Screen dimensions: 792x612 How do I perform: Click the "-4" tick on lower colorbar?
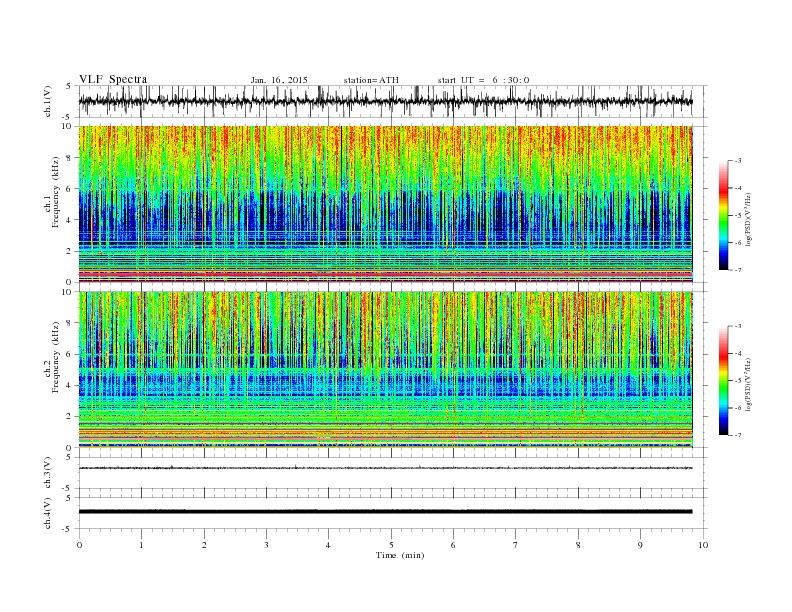737,354
